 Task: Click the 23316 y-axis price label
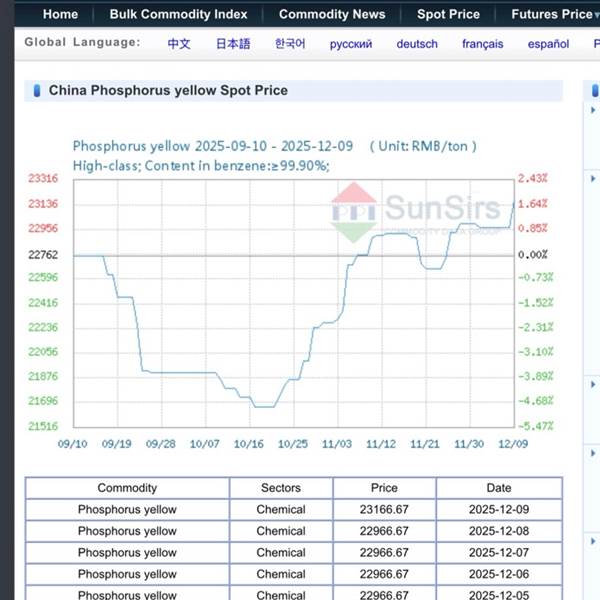43,178
